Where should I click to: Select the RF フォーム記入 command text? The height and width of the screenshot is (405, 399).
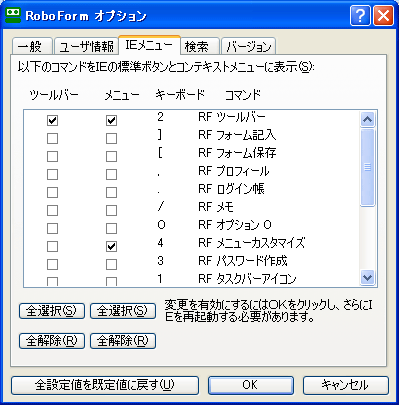click(x=237, y=135)
